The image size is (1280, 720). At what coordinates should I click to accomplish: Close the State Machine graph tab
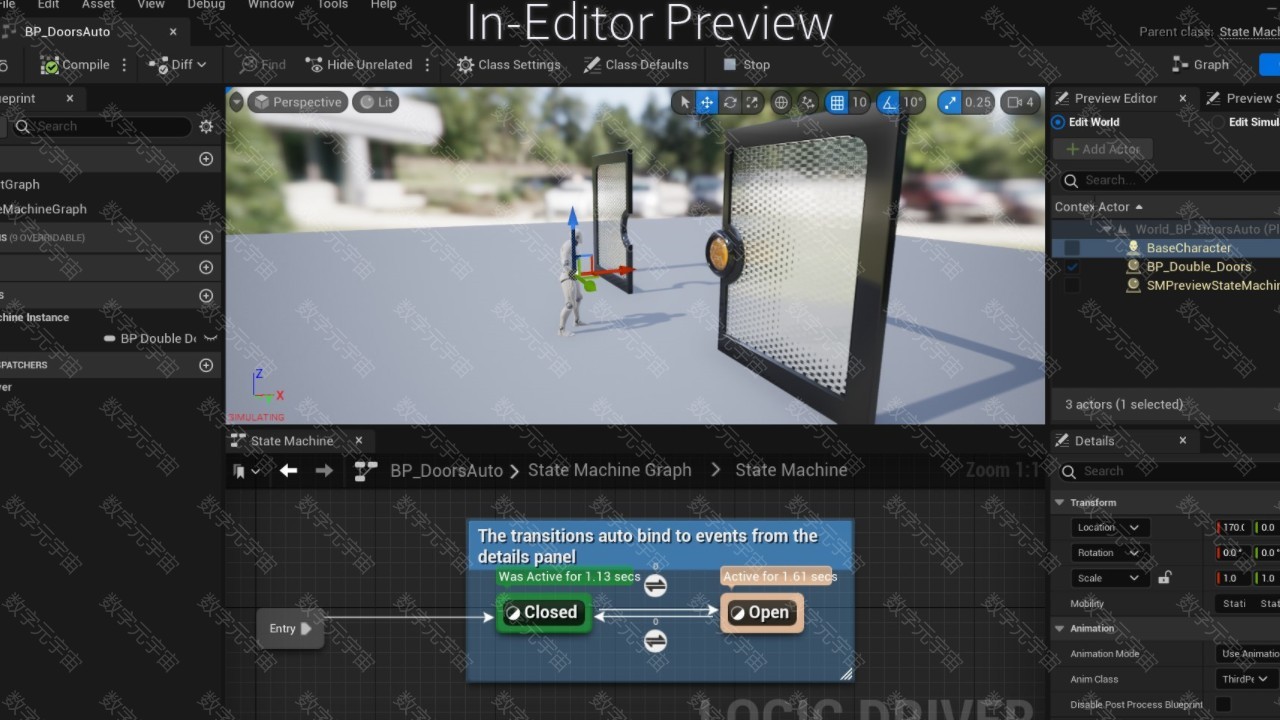(x=359, y=440)
